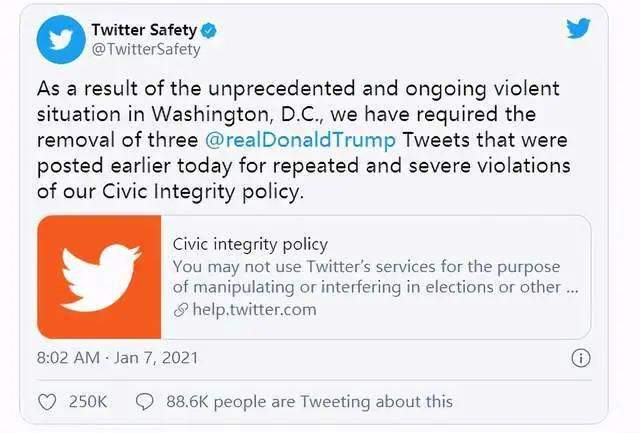
Task: Open the @TwitterSafety handle
Action: [146, 49]
